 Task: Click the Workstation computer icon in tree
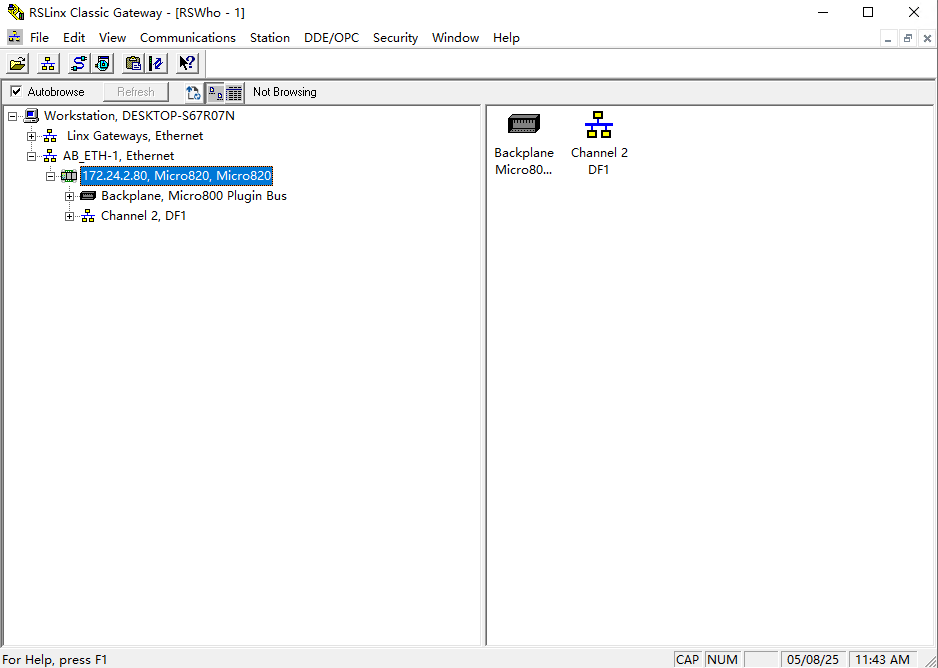coord(32,115)
